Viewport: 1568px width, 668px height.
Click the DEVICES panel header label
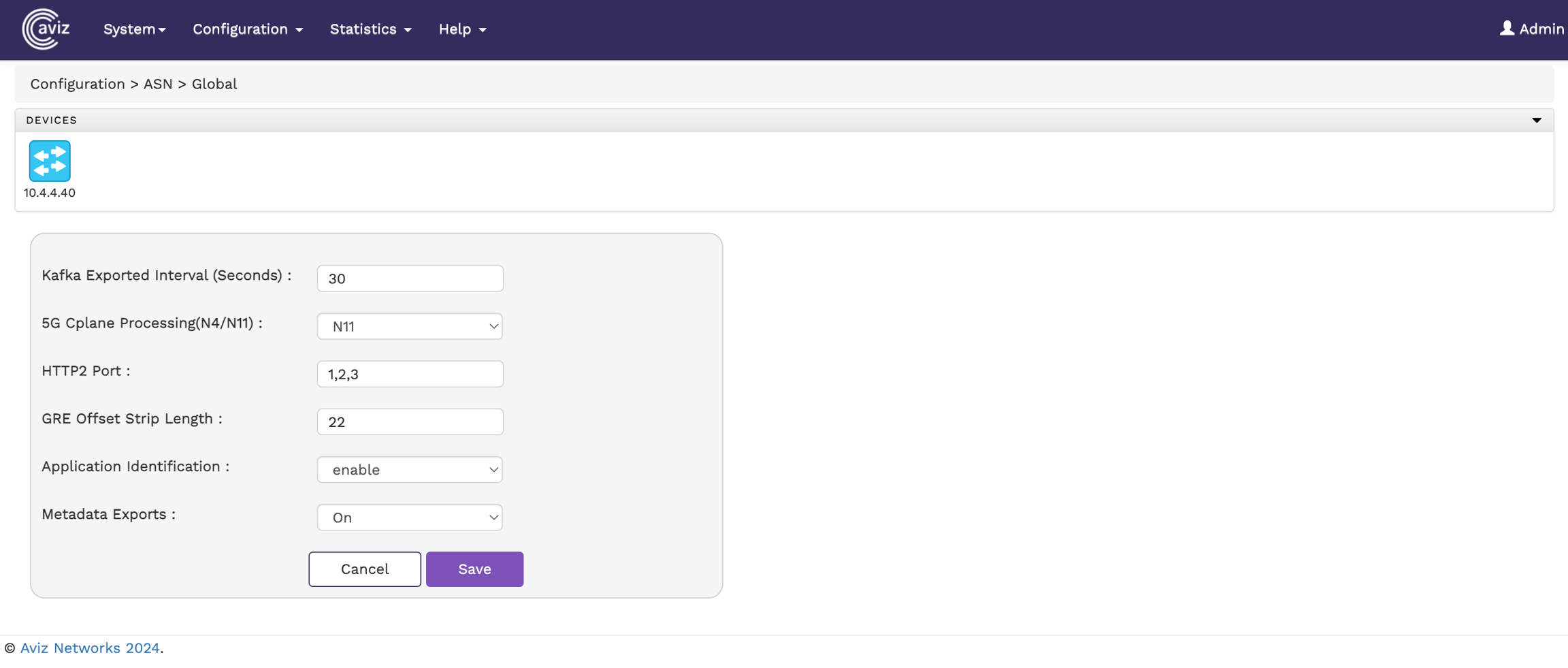point(52,121)
